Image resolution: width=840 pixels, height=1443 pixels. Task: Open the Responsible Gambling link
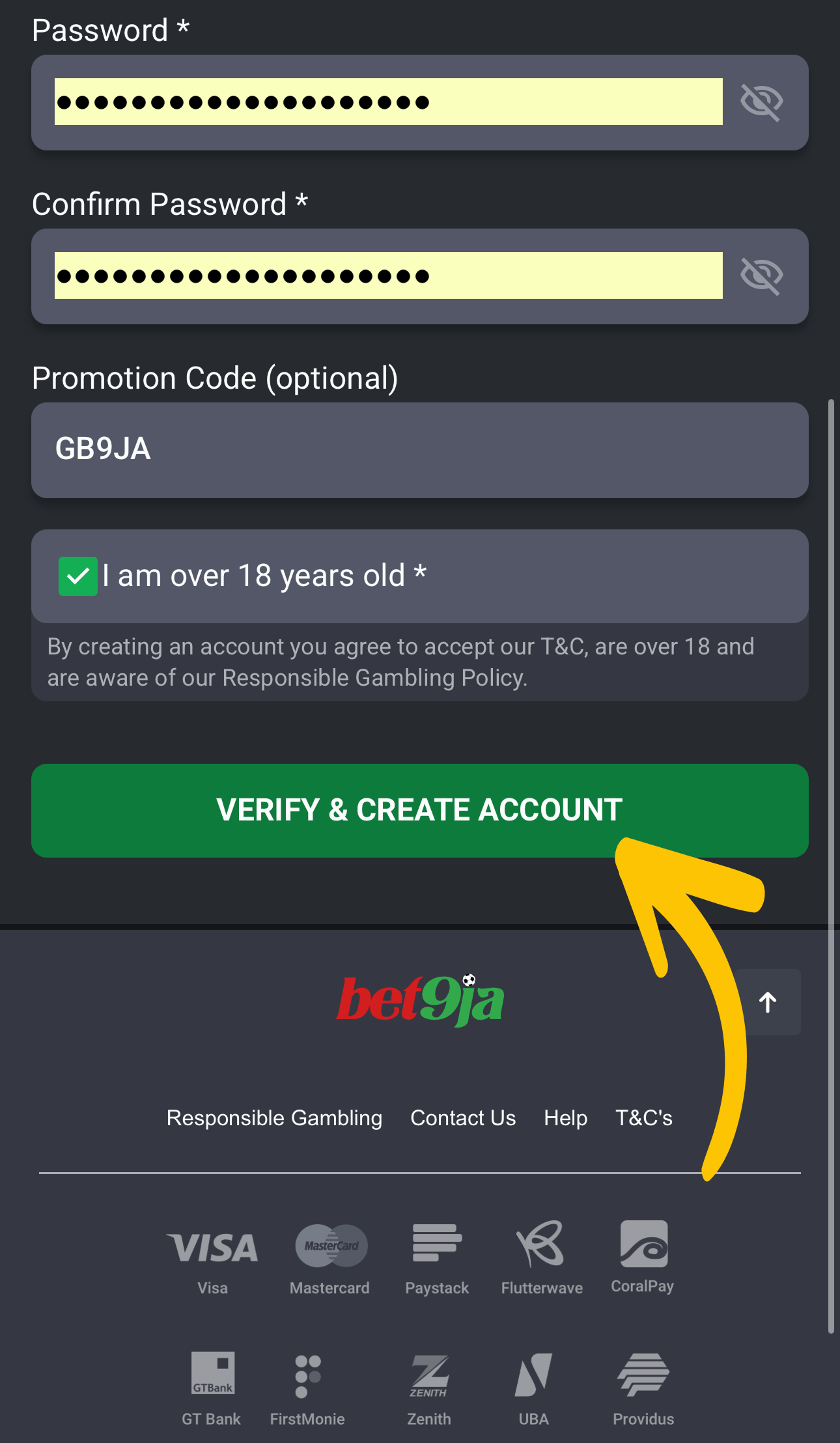click(274, 1118)
